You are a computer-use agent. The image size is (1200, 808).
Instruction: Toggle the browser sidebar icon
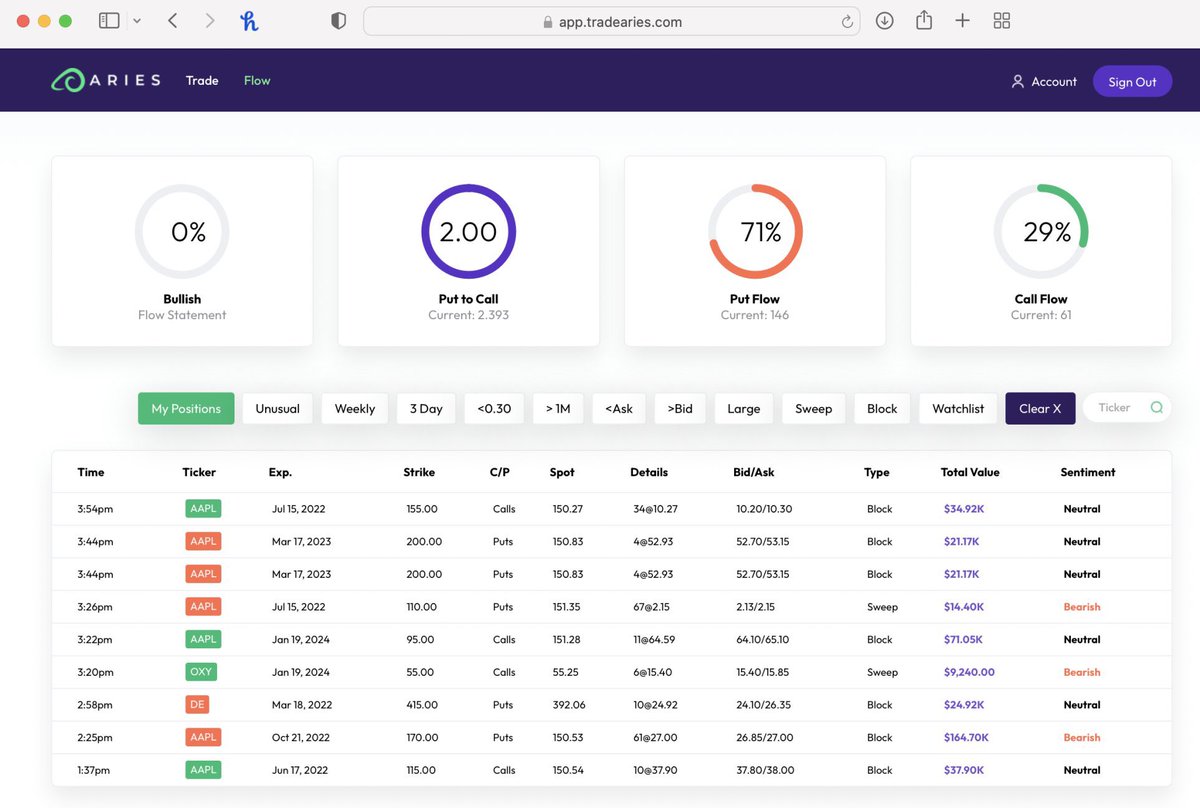(108, 19)
